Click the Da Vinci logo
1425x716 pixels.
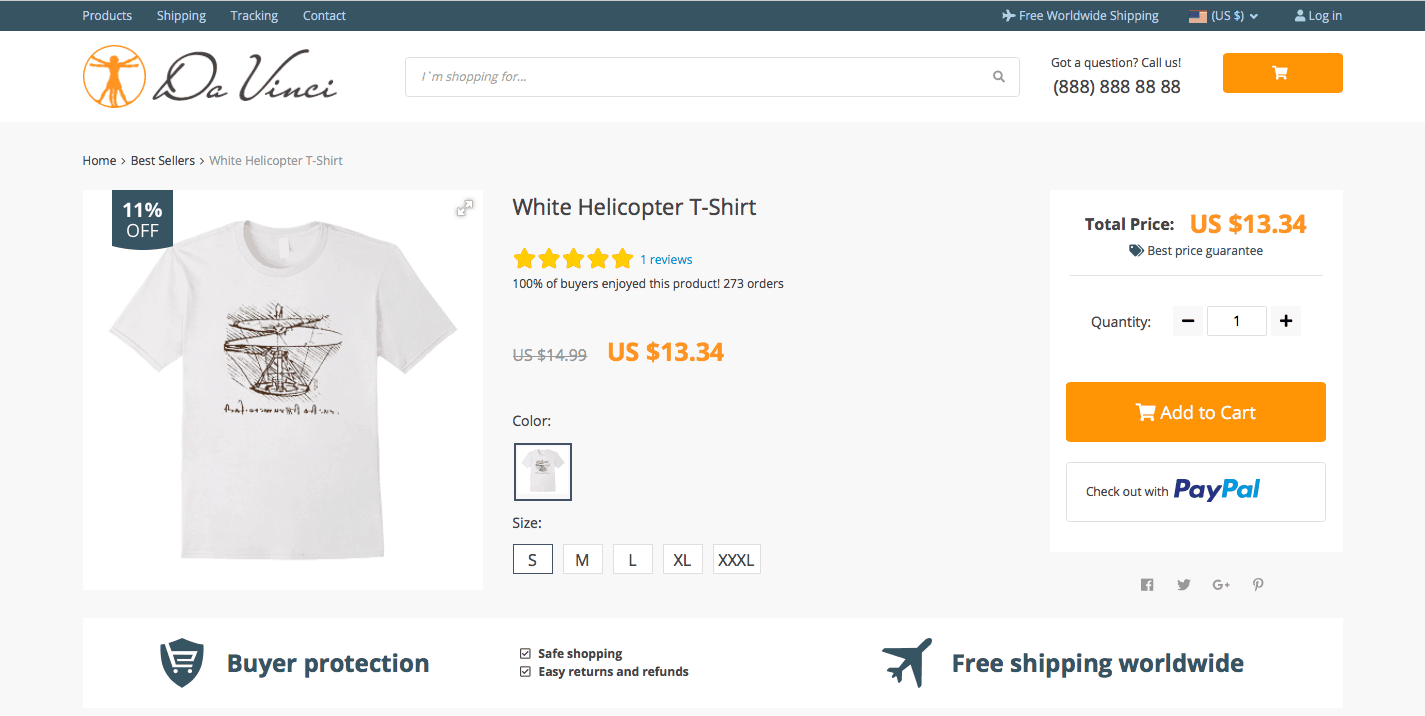[210, 77]
